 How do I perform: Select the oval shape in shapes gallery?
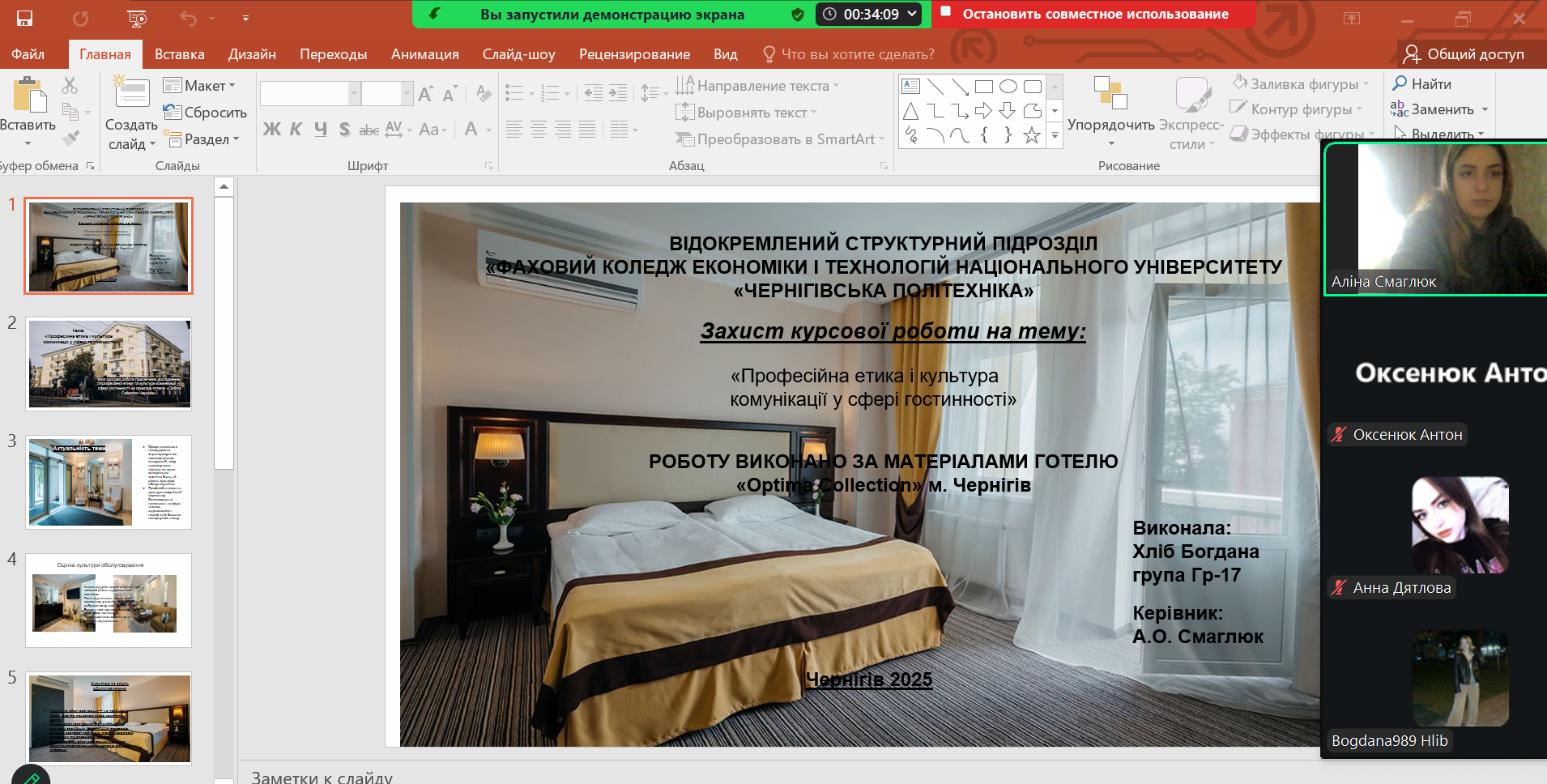pos(1008,87)
